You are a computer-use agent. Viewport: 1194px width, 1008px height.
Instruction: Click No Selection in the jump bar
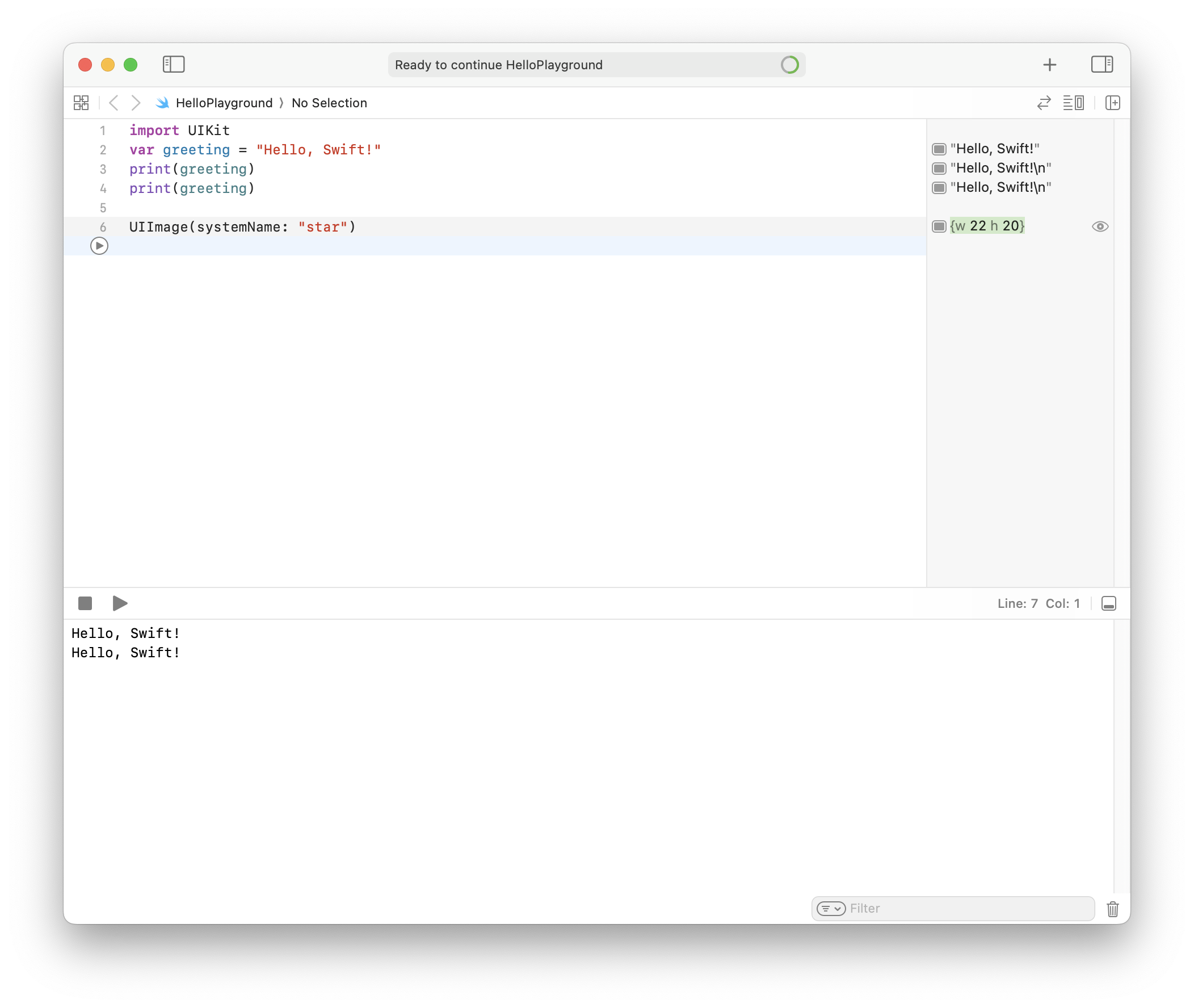pyautogui.click(x=329, y=103)
